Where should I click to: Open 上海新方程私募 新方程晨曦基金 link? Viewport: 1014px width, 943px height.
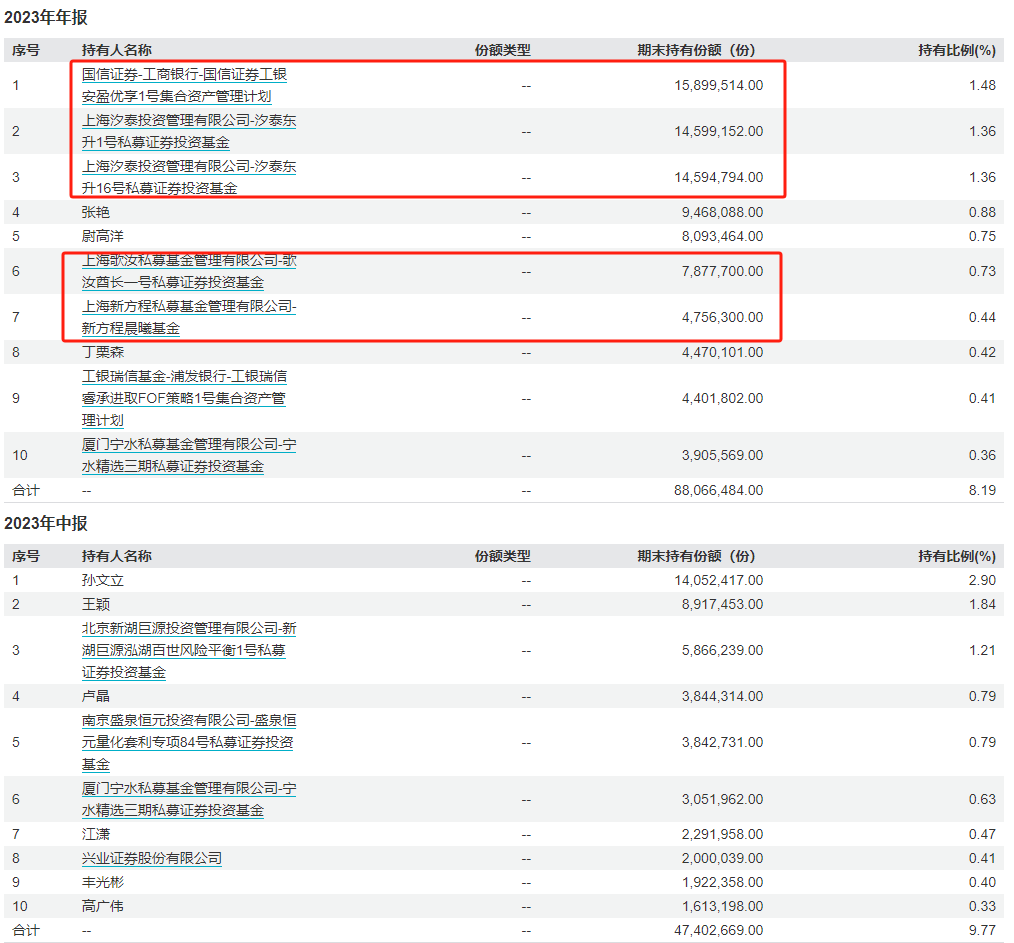[x=189, y=318]
